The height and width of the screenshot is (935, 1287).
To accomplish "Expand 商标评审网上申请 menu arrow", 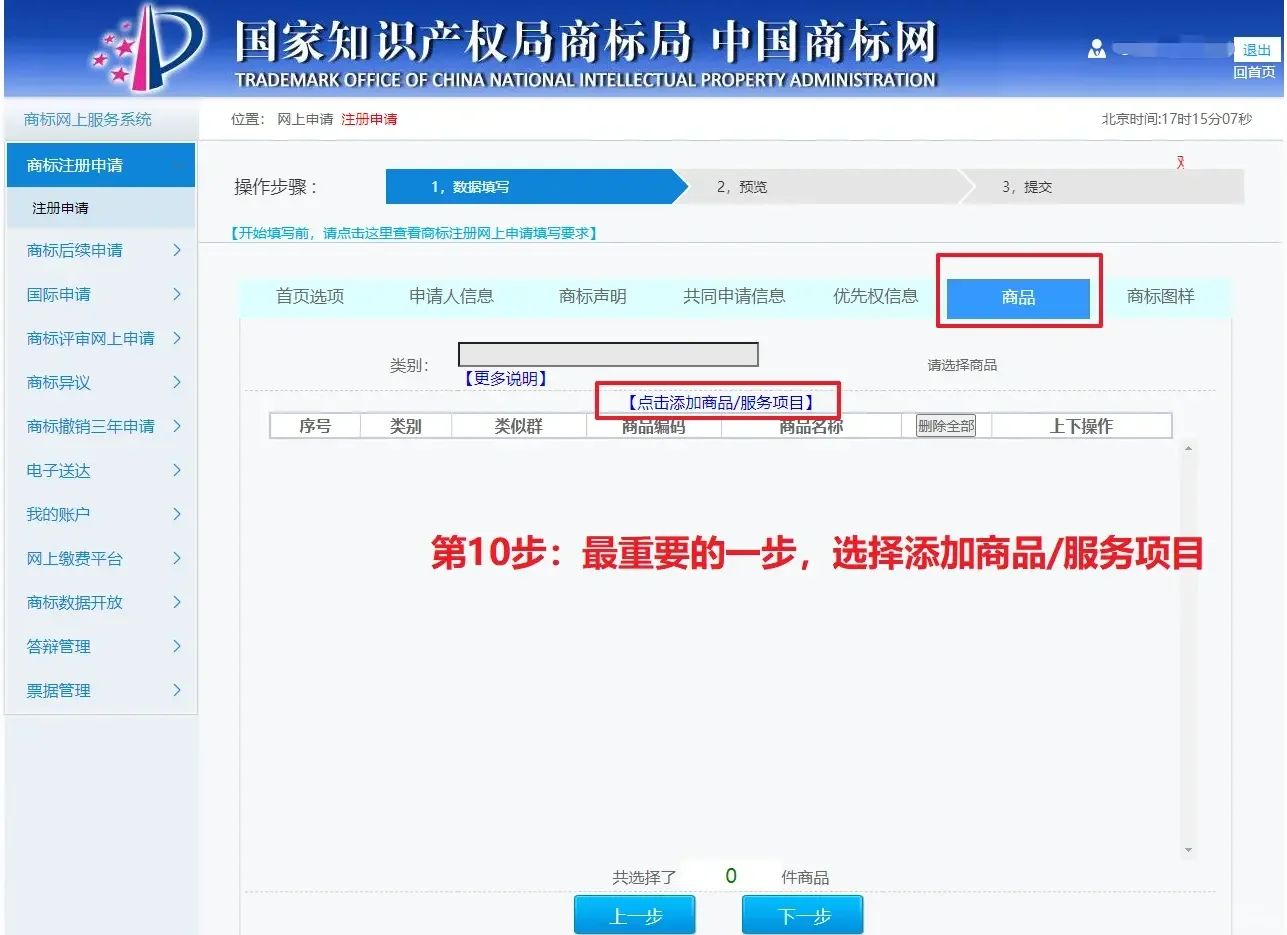I will (x=177, y=338).
